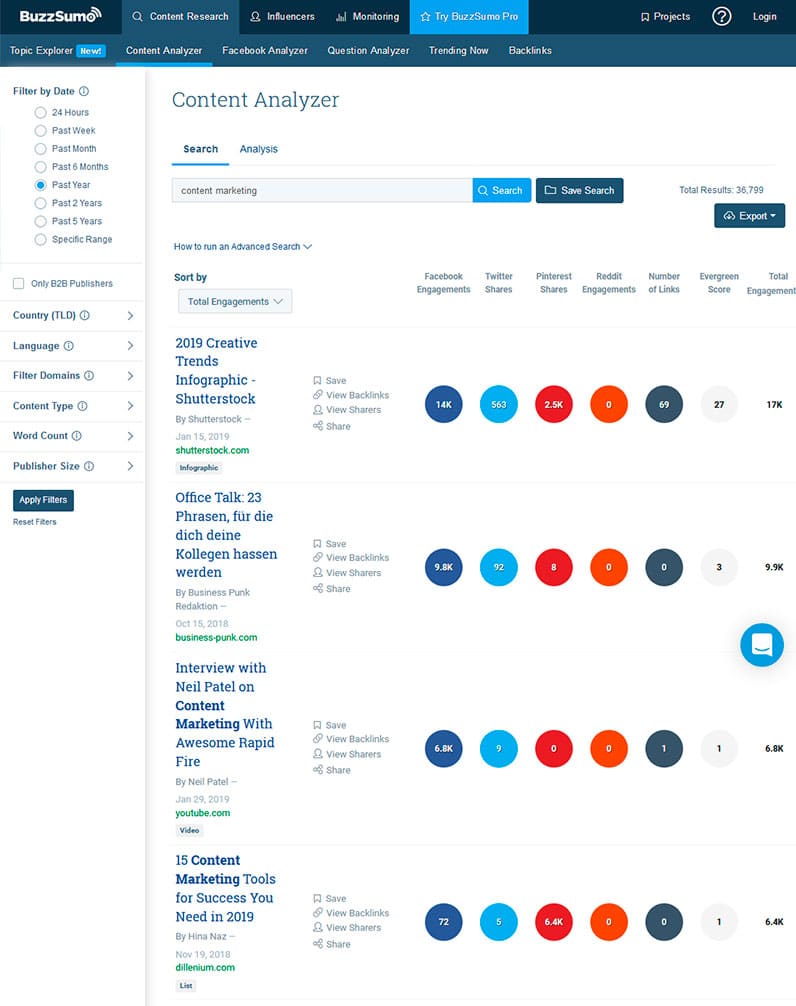Select the Past Month date filter
This screenshot has width=796, height=1006.
point(40,148)
